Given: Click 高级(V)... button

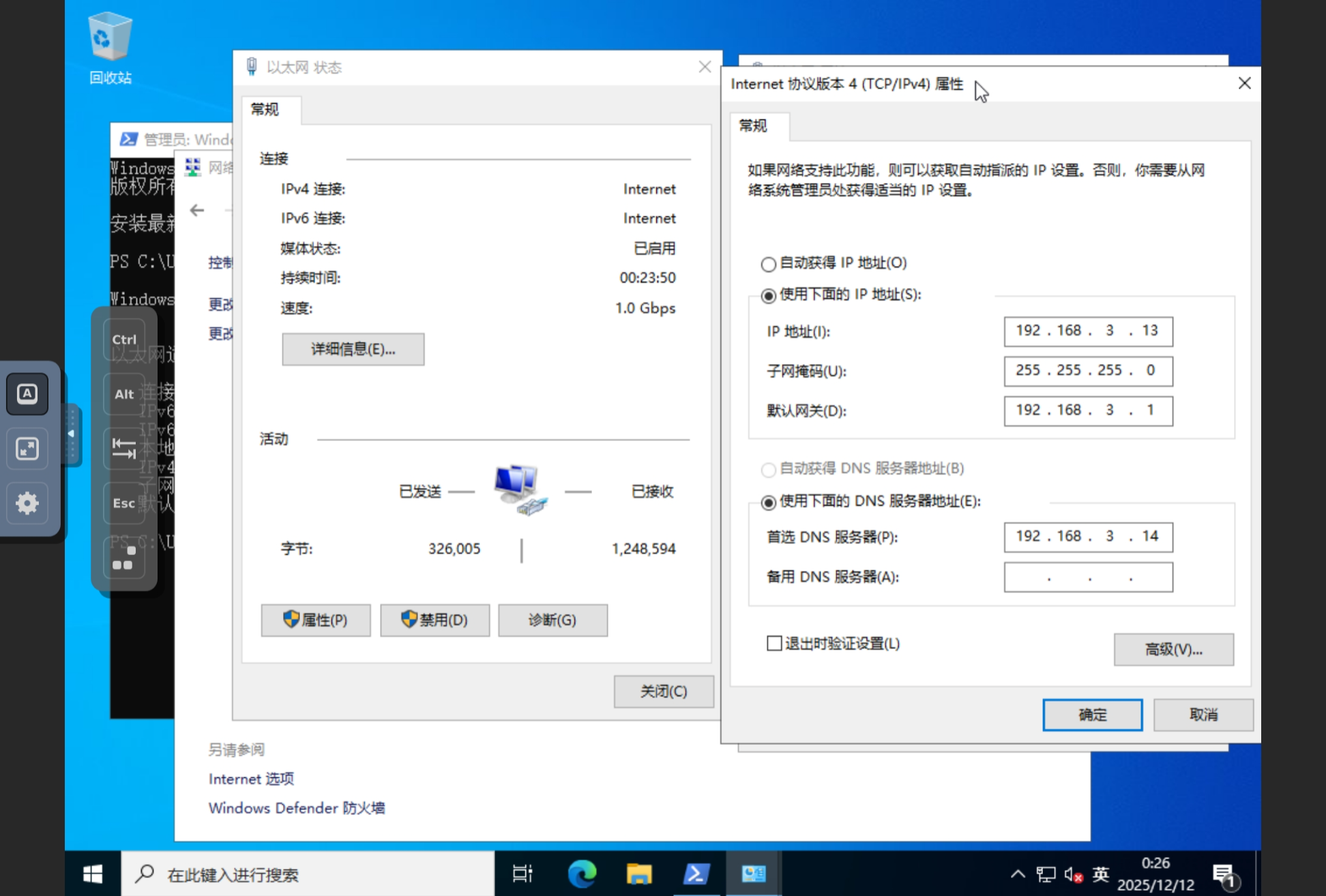Looking at the screenshot, I should coord(1173,649).
